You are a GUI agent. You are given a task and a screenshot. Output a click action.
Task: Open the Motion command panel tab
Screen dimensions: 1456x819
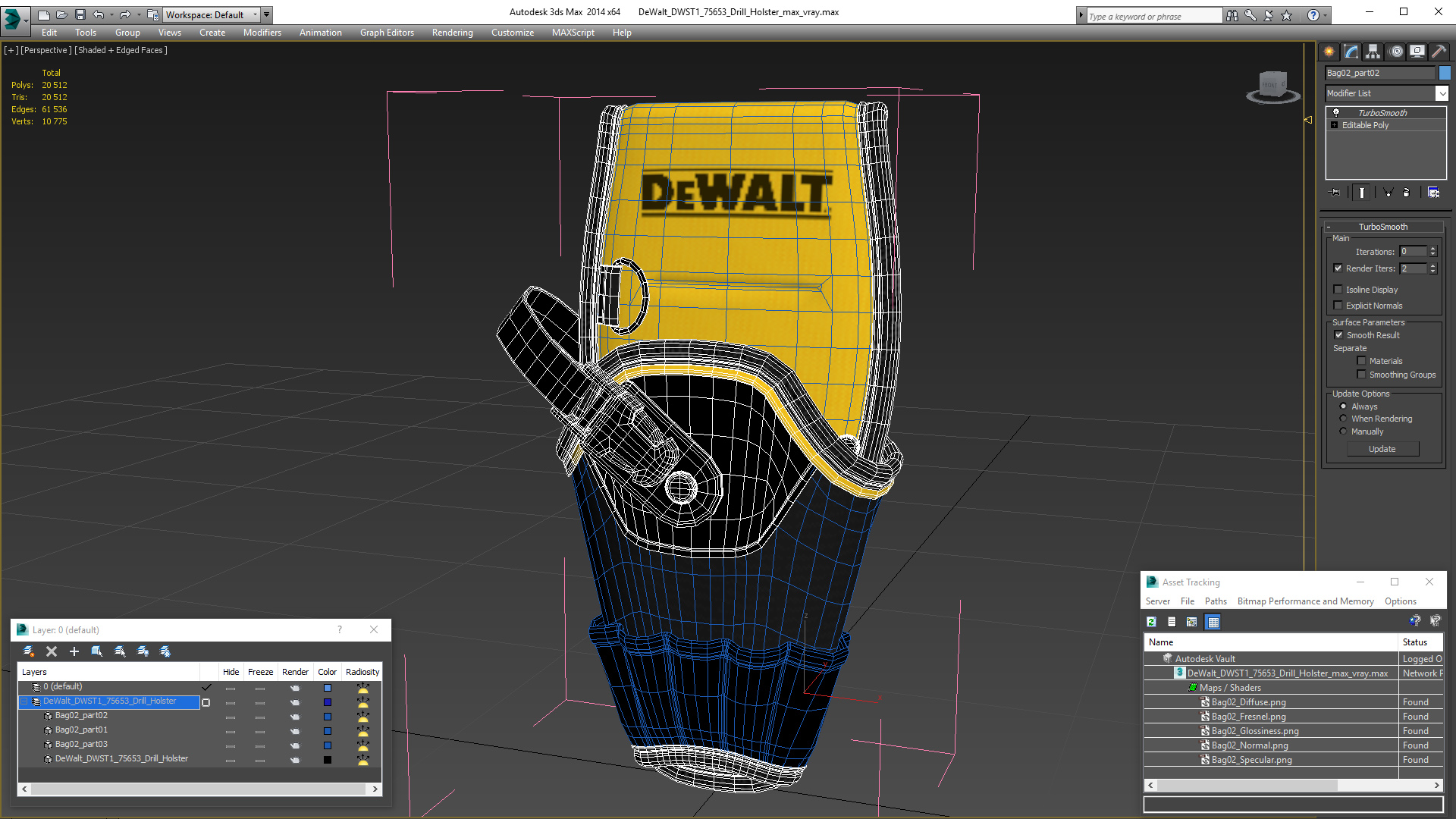pyautogui.click(x=1396, y=52)
